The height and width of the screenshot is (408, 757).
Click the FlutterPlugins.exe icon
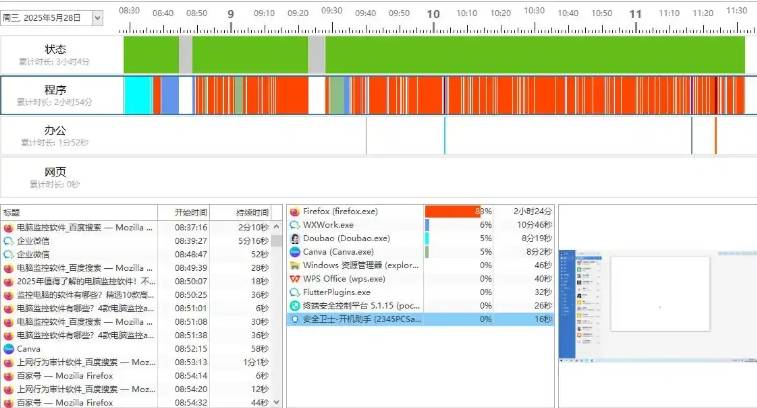point(295,292)
